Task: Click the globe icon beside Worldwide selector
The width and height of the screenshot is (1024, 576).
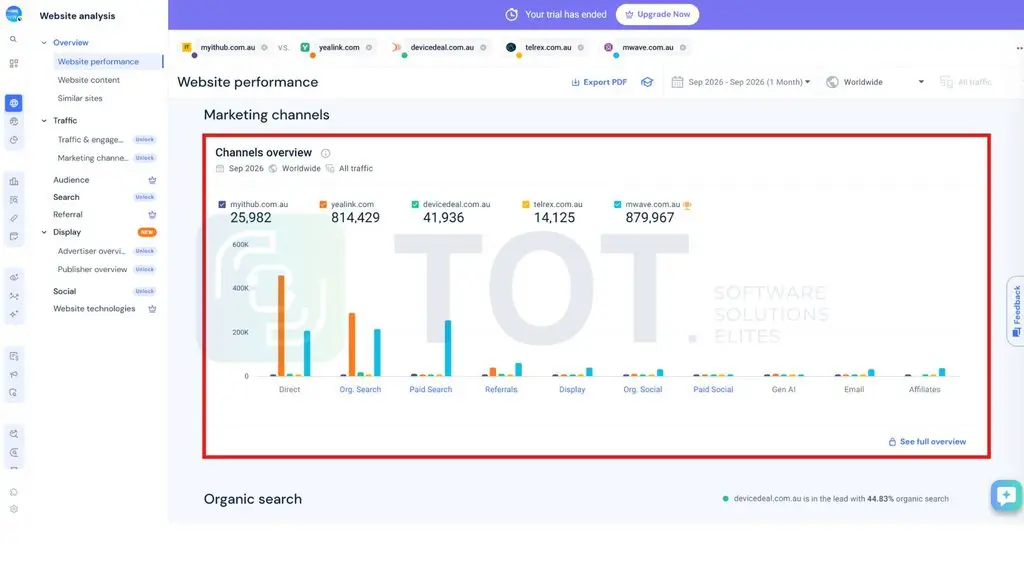Action: coord(832,82)
